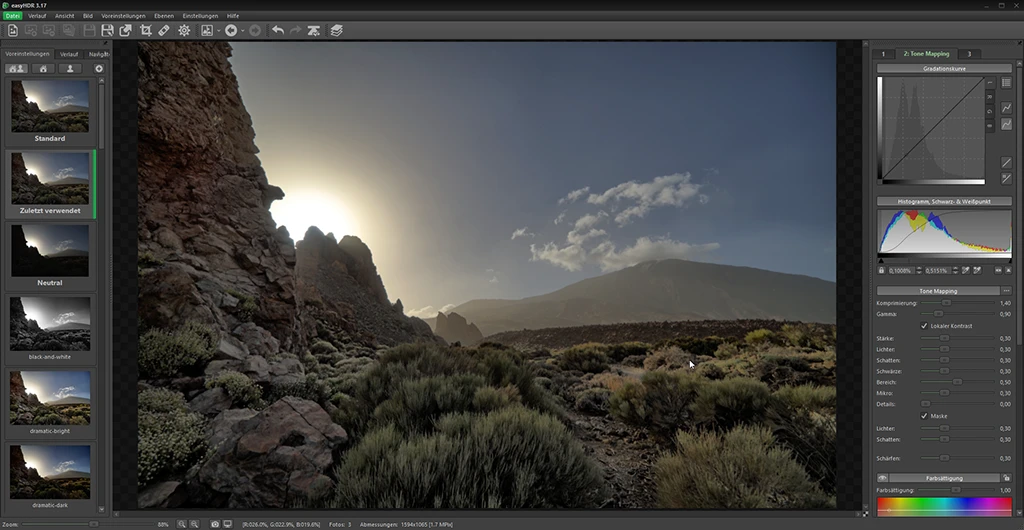
Task: Click the Export/Share icon in the toolbar
Action: [125, 31]
